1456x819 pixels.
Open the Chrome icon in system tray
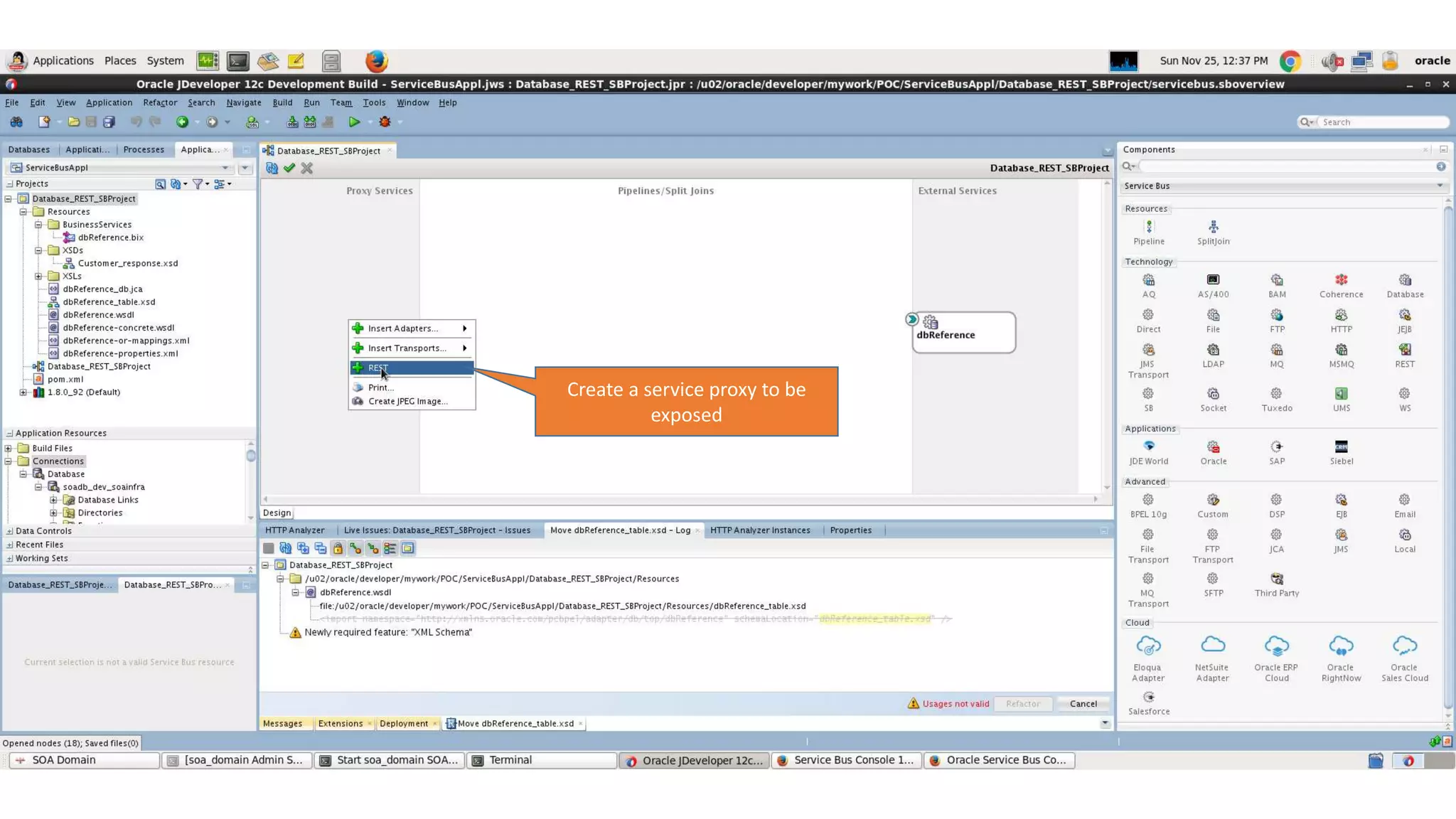pyautogui.click(x=1290, y=61)
